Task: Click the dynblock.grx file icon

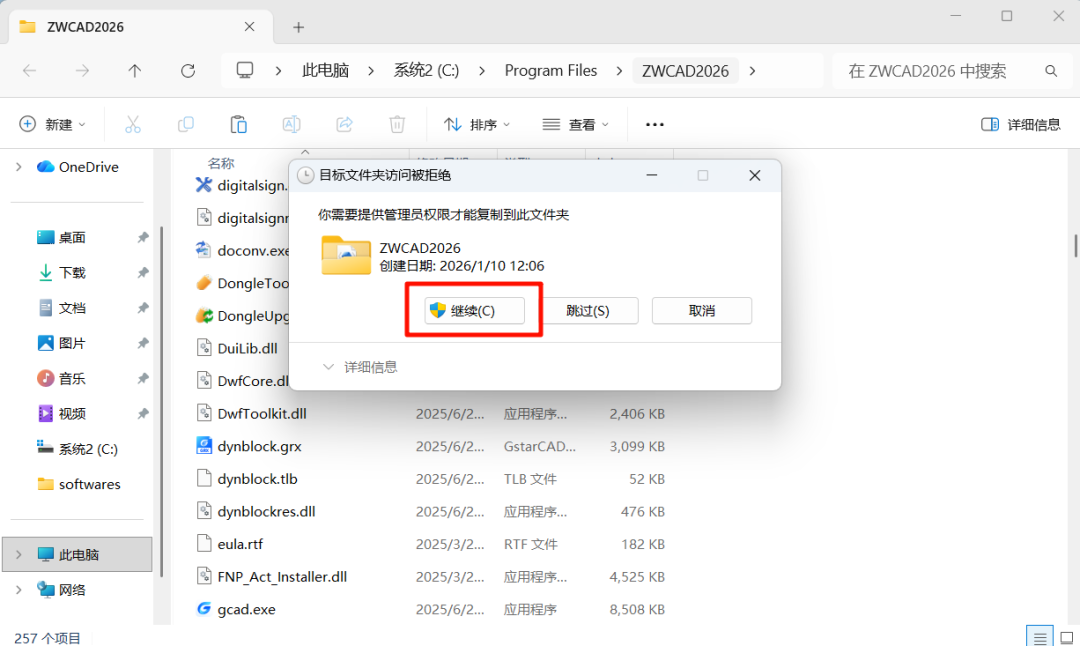Action: click(204, 446)
